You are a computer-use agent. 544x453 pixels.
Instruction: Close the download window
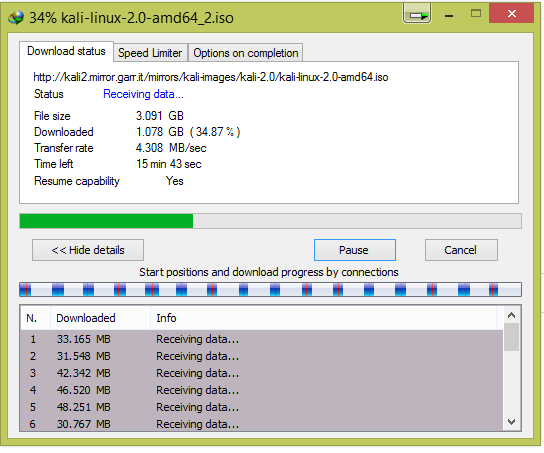point(511,14)
